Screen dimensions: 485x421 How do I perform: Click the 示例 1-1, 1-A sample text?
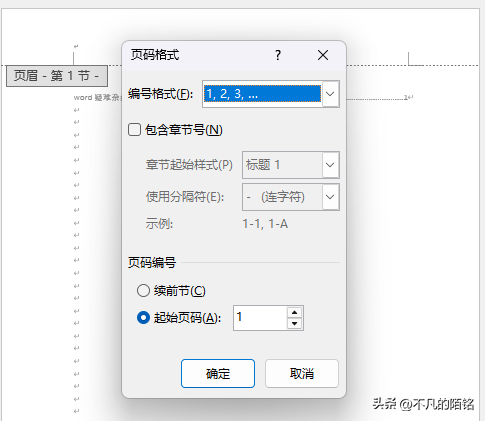(265, 224)
